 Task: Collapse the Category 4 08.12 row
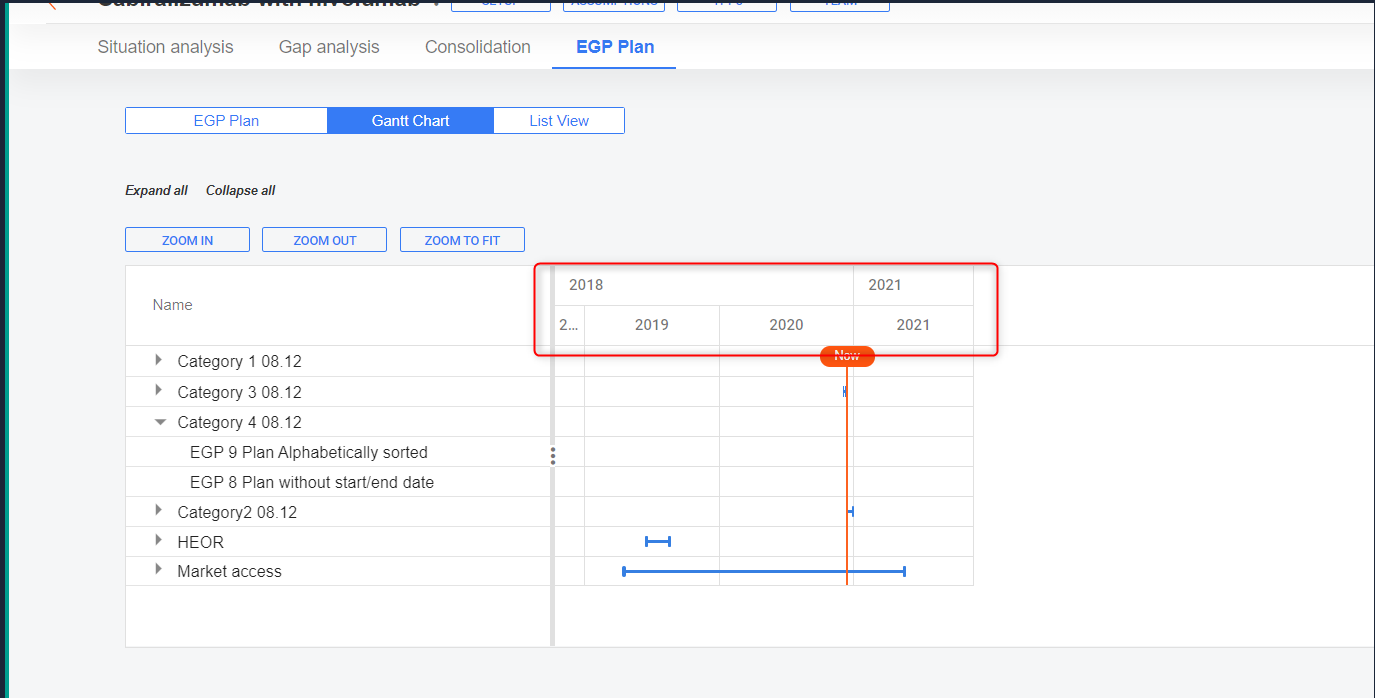click(x=160, y=422)
